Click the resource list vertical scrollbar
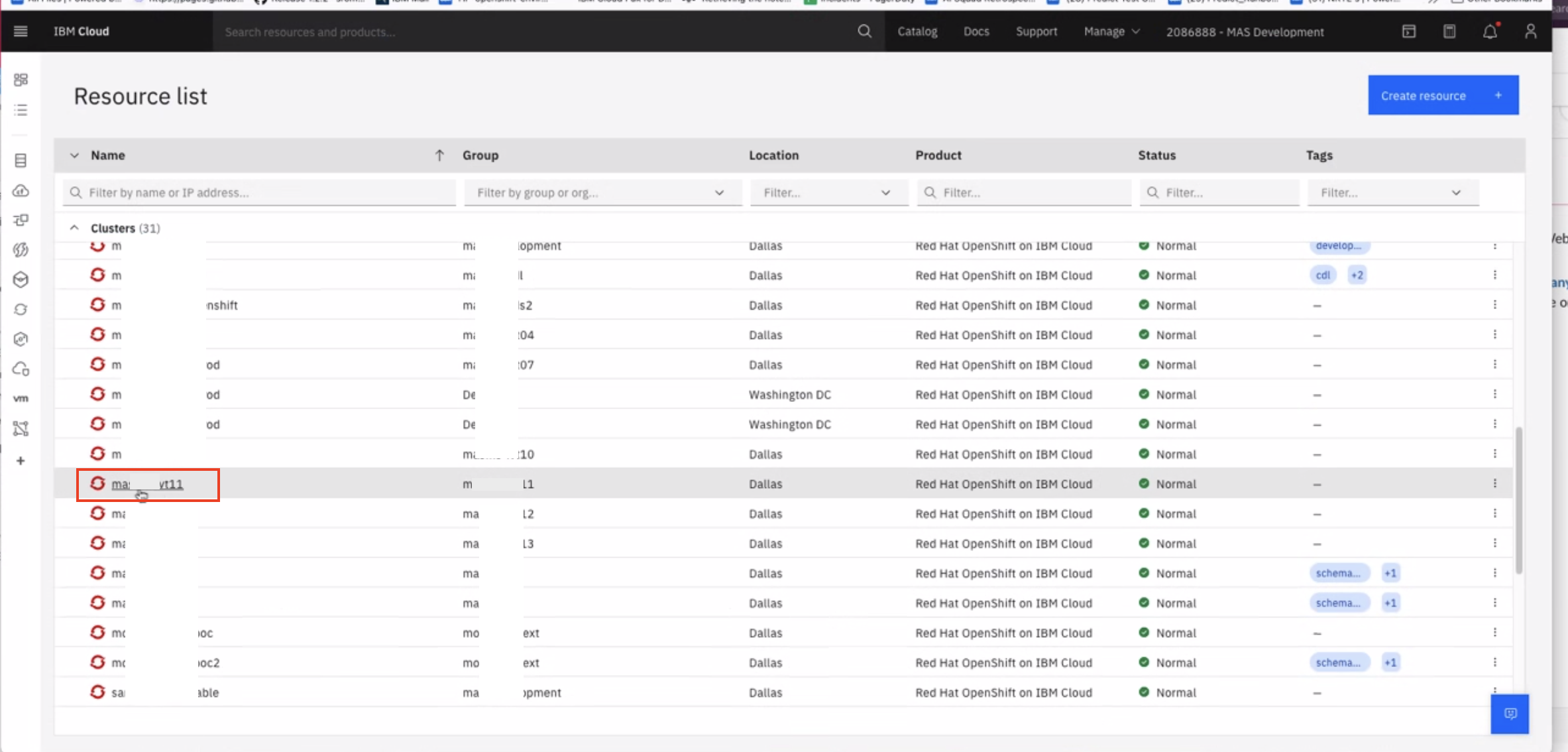 coord(1518,501)
